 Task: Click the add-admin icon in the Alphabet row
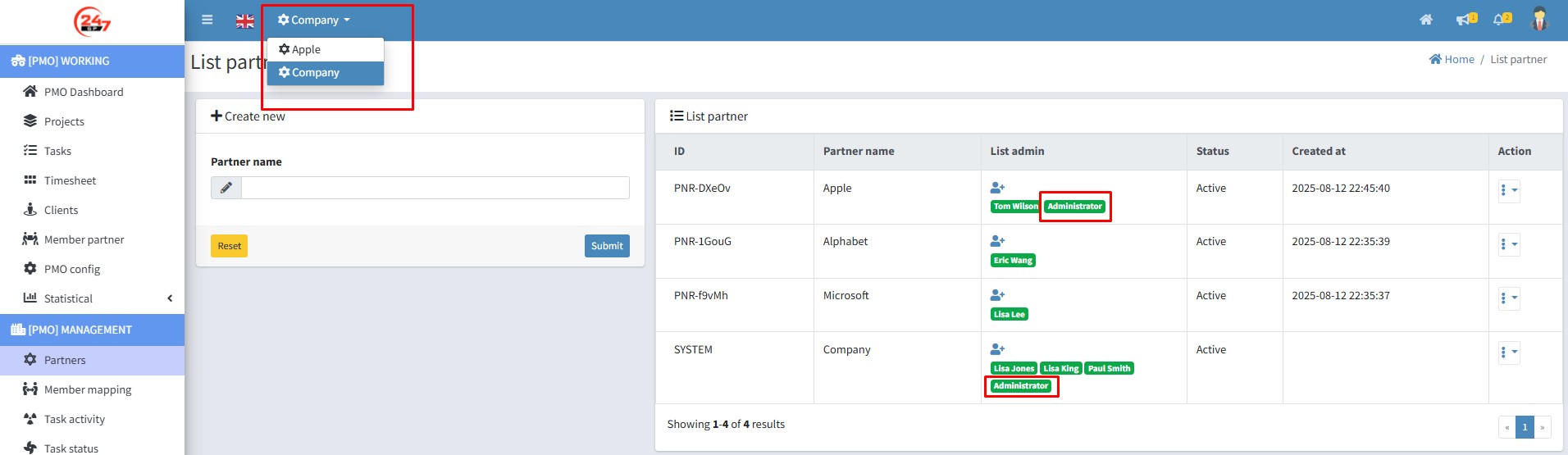[997, 241]
